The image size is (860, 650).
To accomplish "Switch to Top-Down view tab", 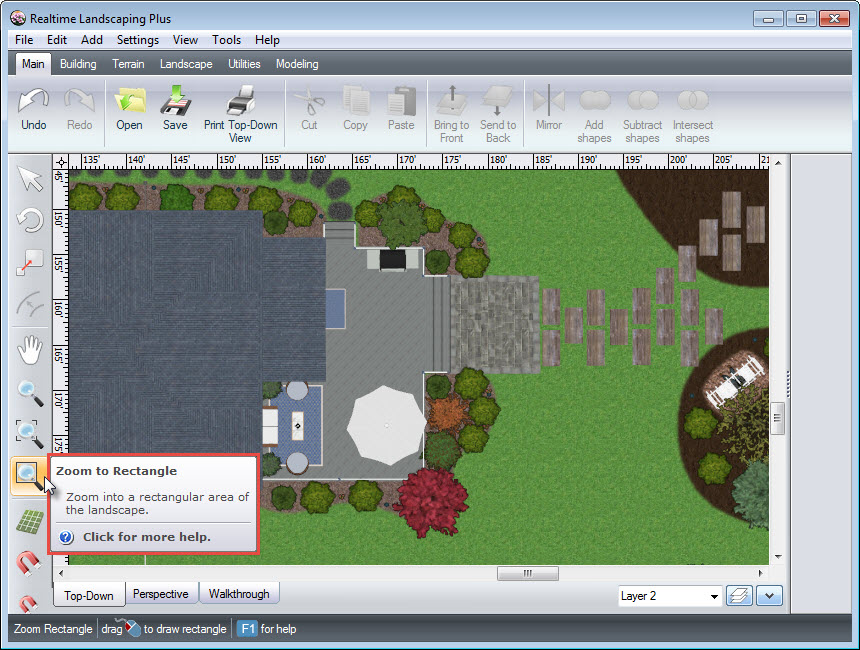I will (x=89, y=596).
